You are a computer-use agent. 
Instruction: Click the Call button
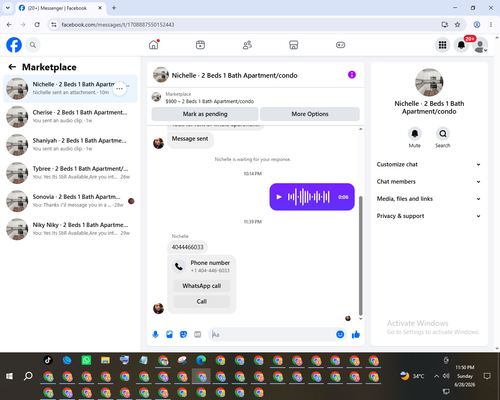[202, 301]
